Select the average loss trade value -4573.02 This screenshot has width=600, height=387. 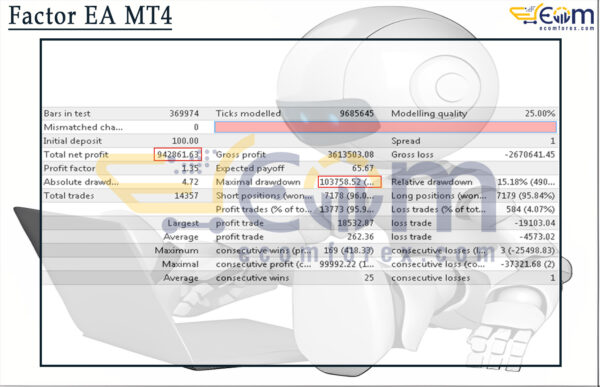point(537,237)
